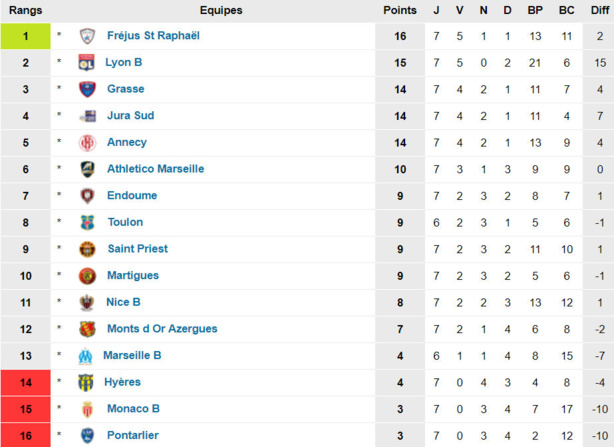This screenshot has height=447, width=614.
Task: Open Monts d Or Azergues link
Action: (x=161, y=329)
